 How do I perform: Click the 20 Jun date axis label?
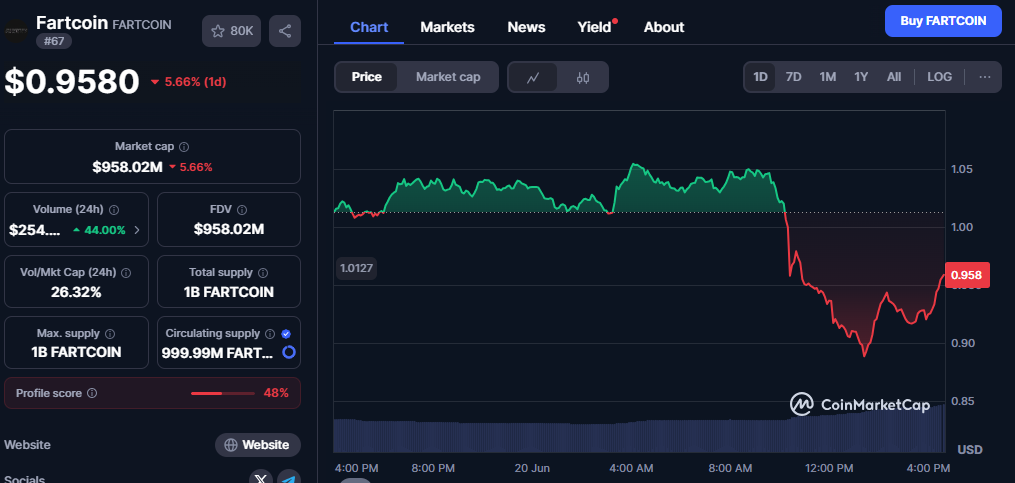[x=530, y=468]
